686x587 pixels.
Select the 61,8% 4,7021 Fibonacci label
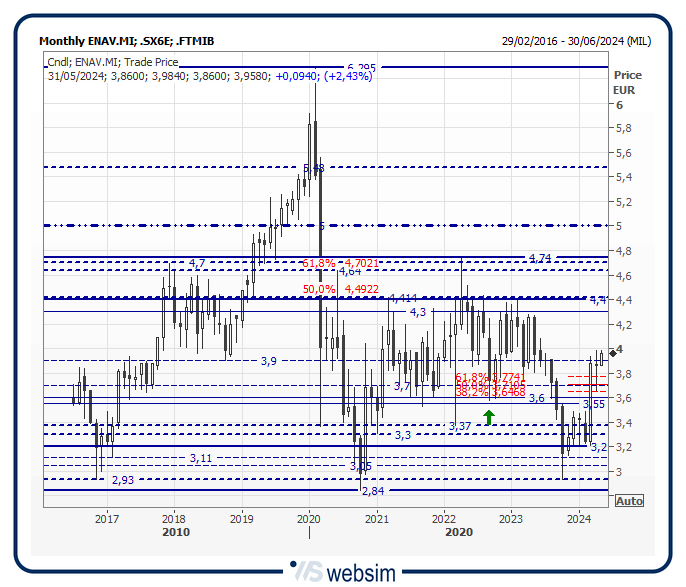(339, 263)
